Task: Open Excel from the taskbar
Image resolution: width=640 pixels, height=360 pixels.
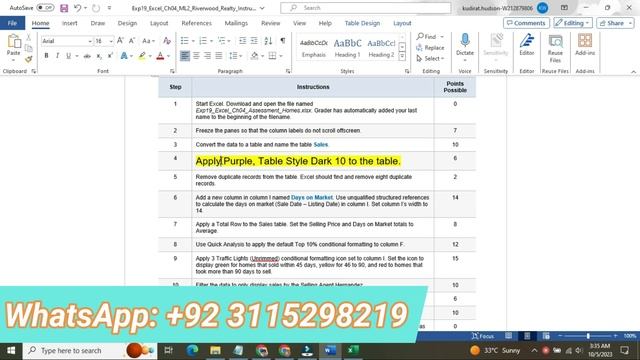Action: 353,350
